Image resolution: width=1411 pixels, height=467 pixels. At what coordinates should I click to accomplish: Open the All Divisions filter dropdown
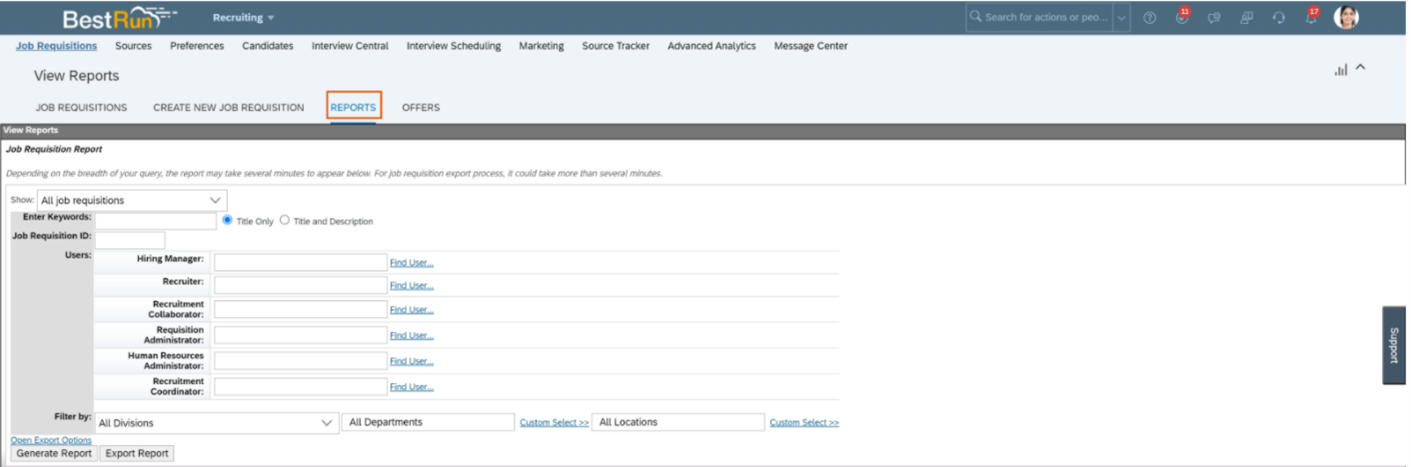coord(216,423)
